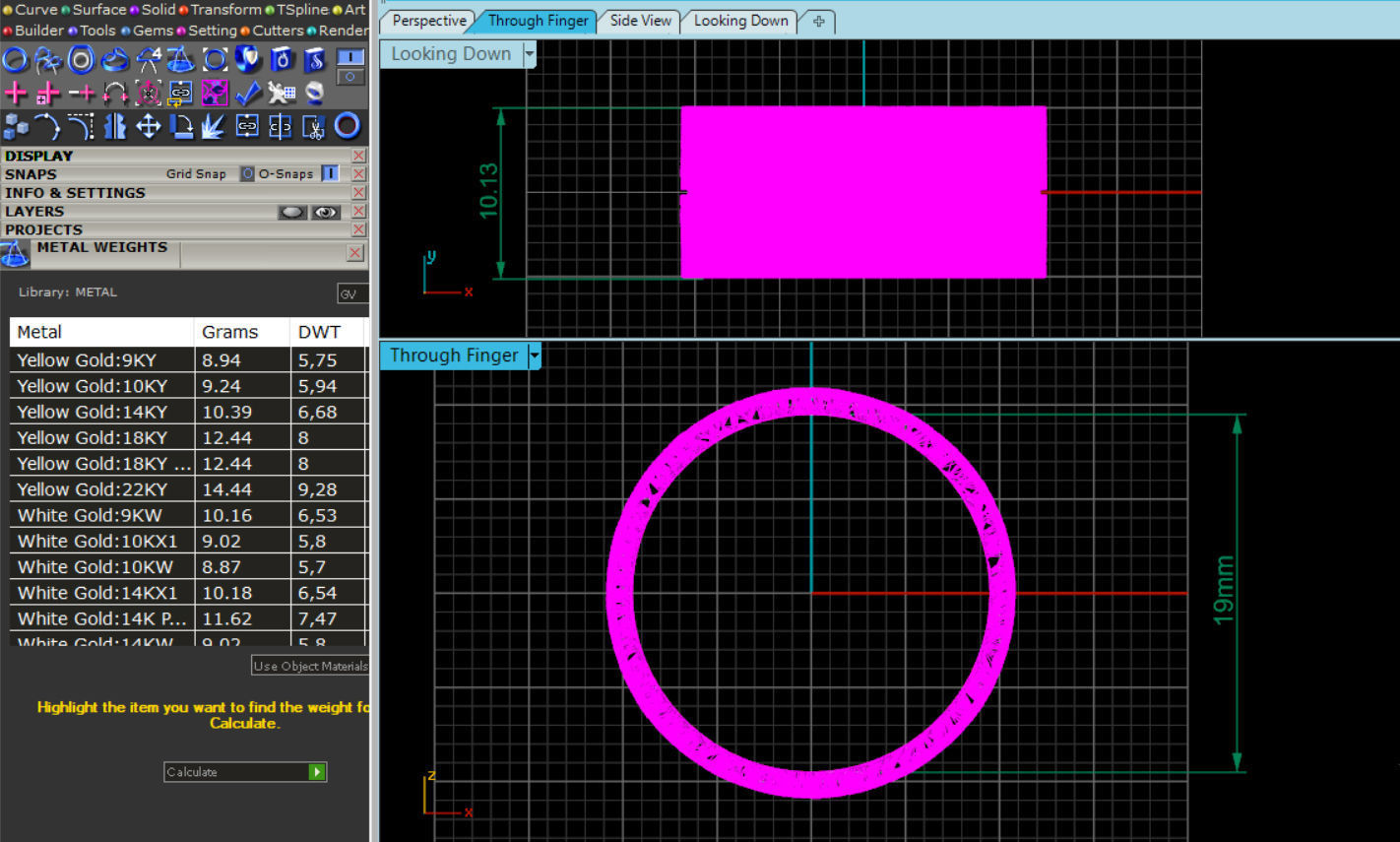Select the arc with control points tool
Image resolution: width=1400 pixels, height=842 pixels.
point(48,126)
